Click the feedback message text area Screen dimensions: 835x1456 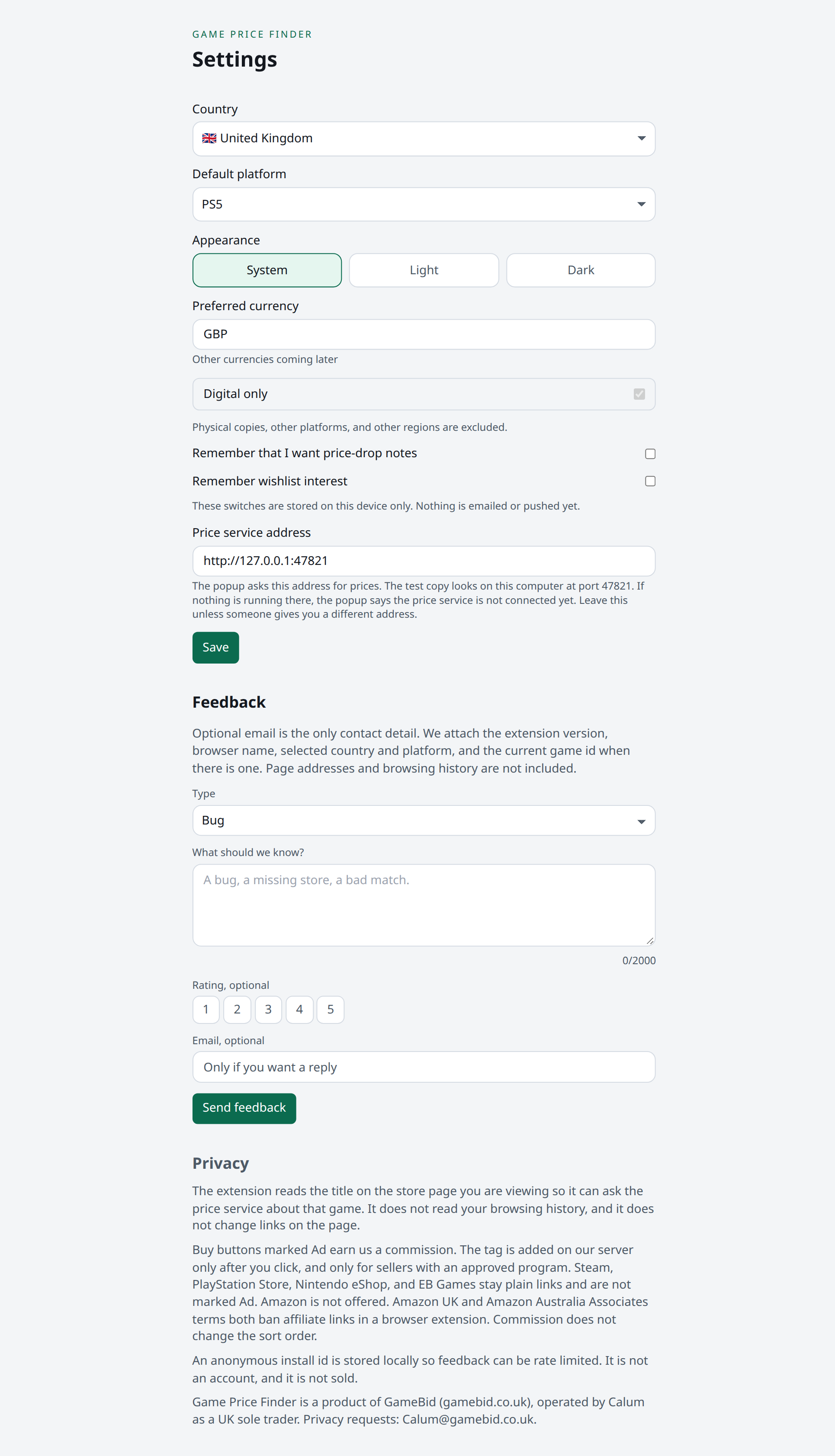pyautogui.click(x=424, y=904)
